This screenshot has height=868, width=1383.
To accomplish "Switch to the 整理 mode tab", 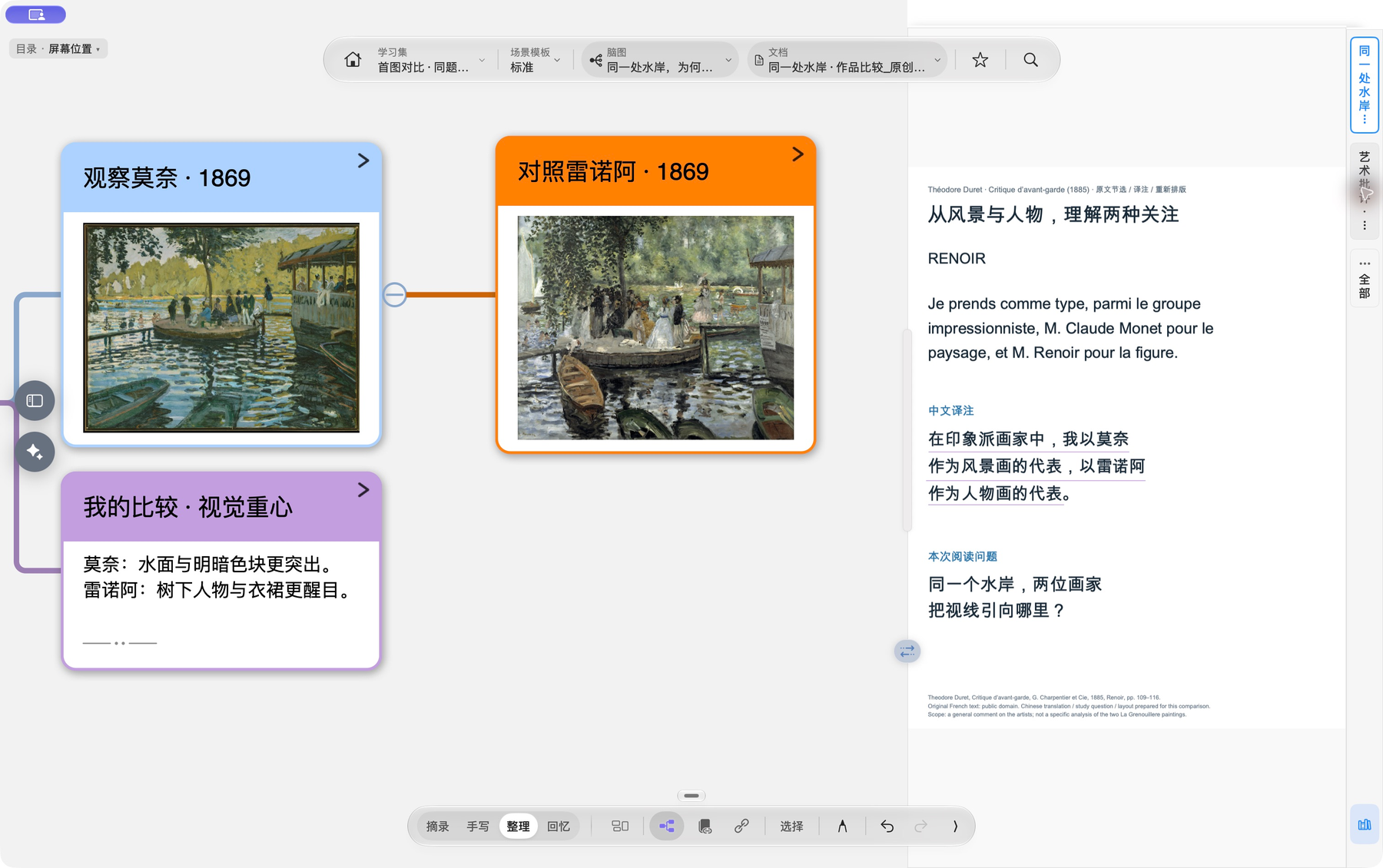I will 518,827.
